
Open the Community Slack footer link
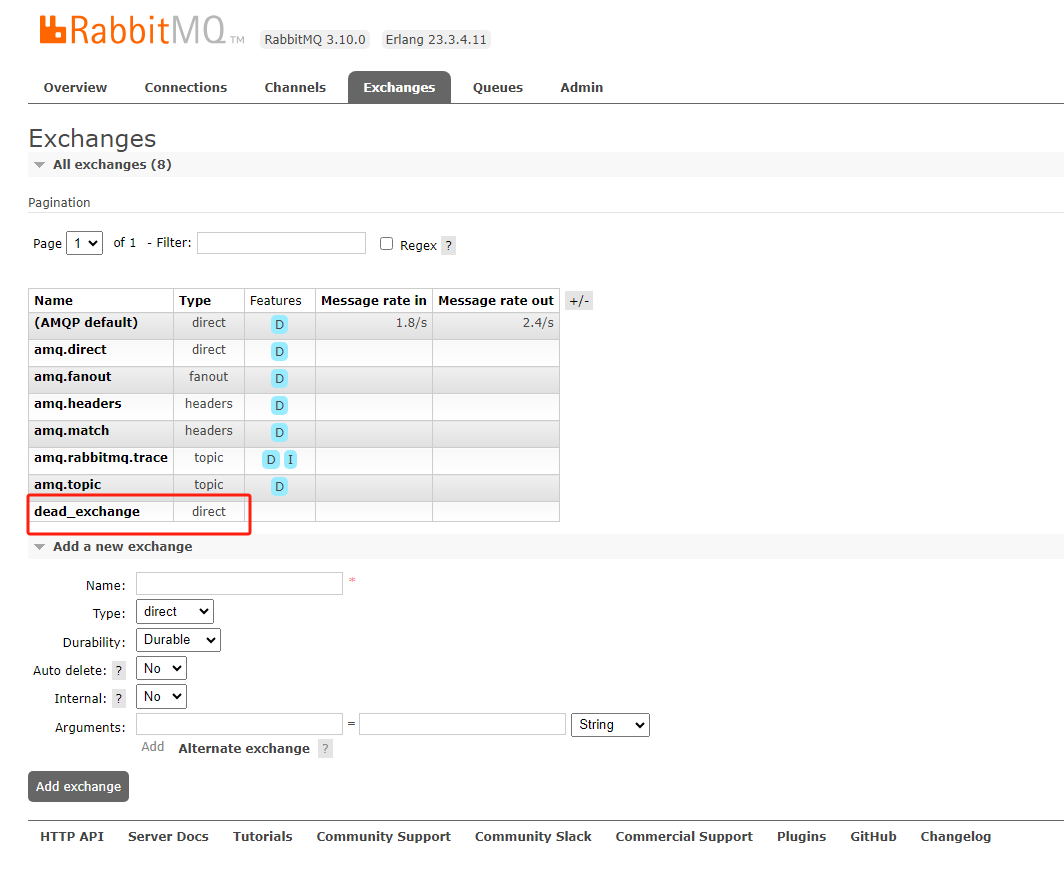[x=533, y=837]
